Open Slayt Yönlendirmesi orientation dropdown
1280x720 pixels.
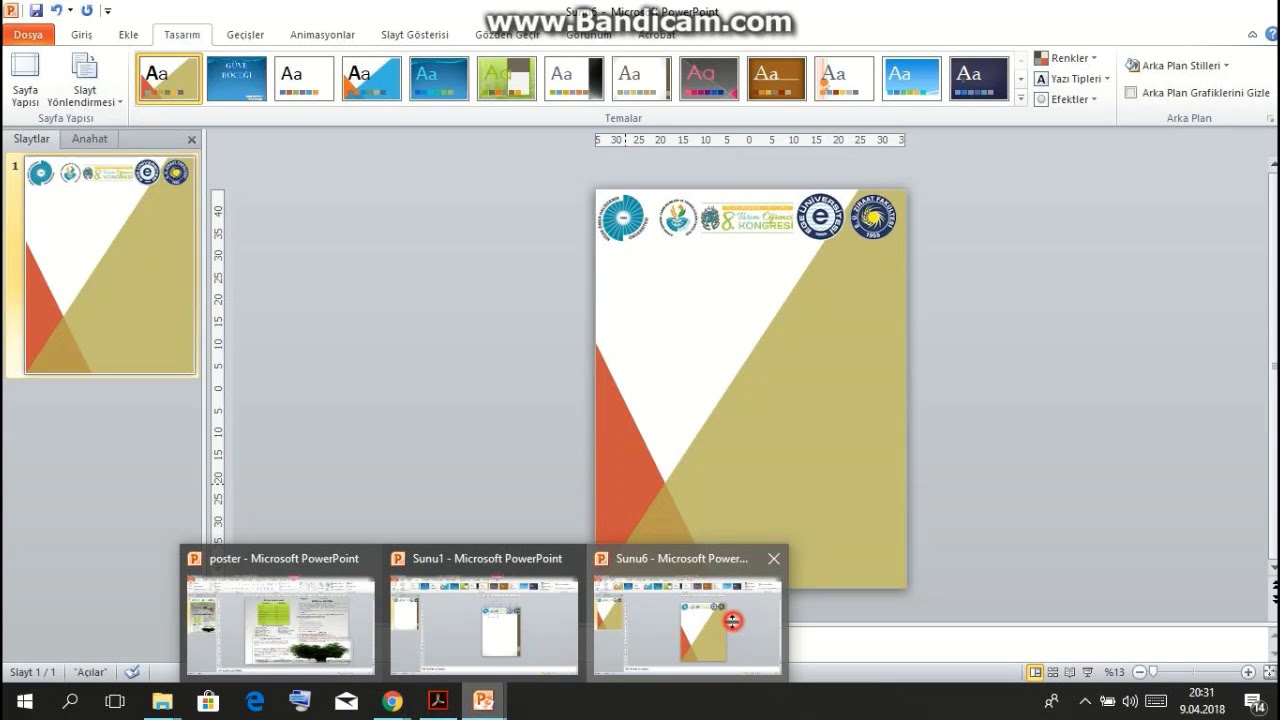pos(85,80)
